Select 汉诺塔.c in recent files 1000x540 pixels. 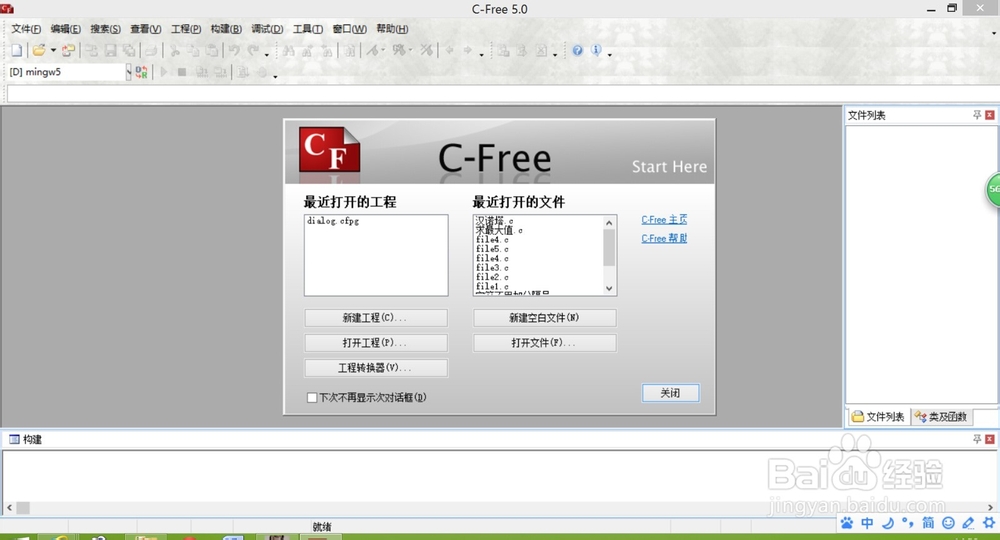tap(494, 221)
